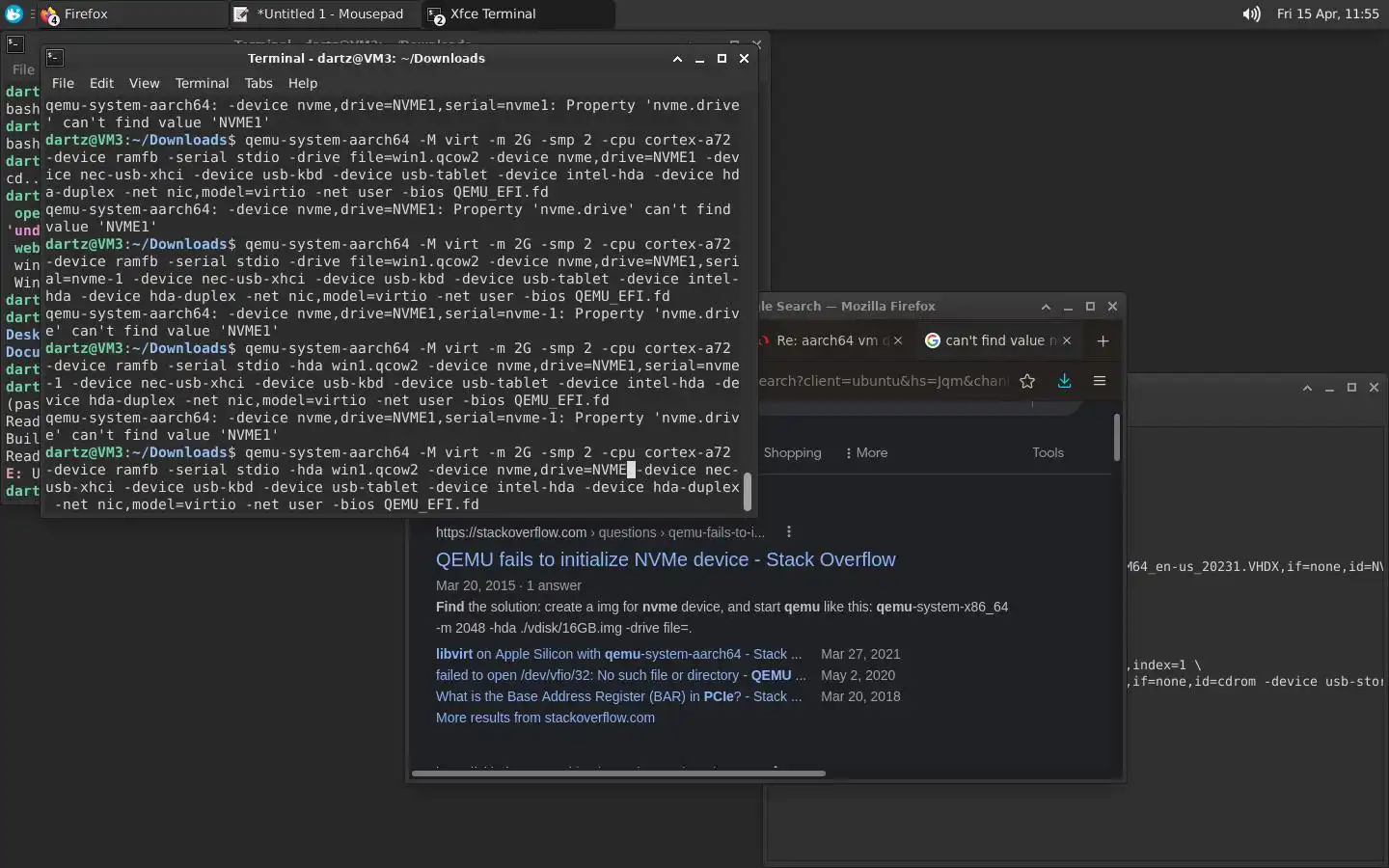The image size is (1389, 868).
Task: Open the Firefox hamburger menu
Action: coord(1099,381)
